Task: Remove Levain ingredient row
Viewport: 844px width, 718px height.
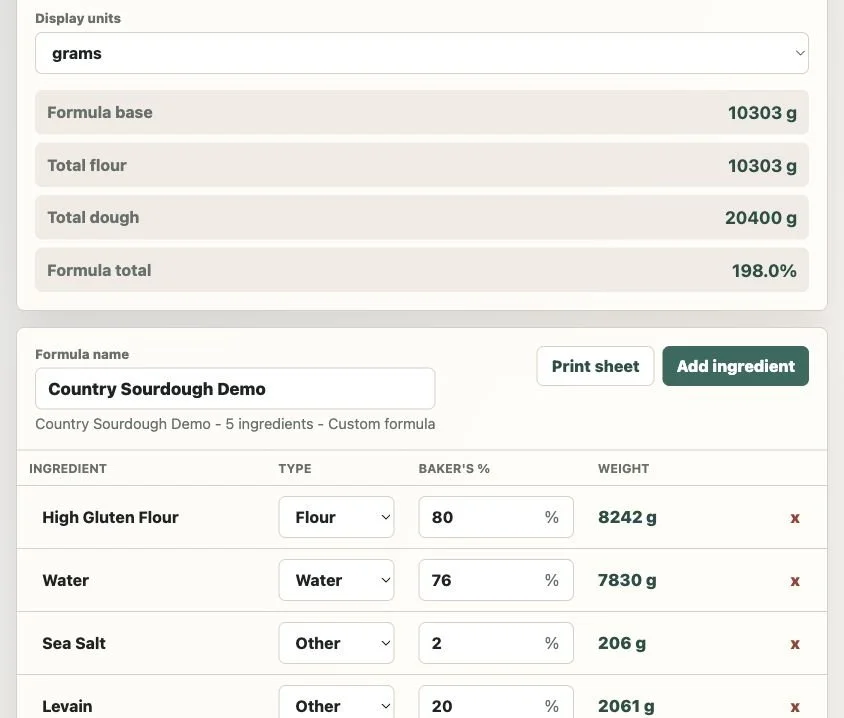Action: coord(794,707)
